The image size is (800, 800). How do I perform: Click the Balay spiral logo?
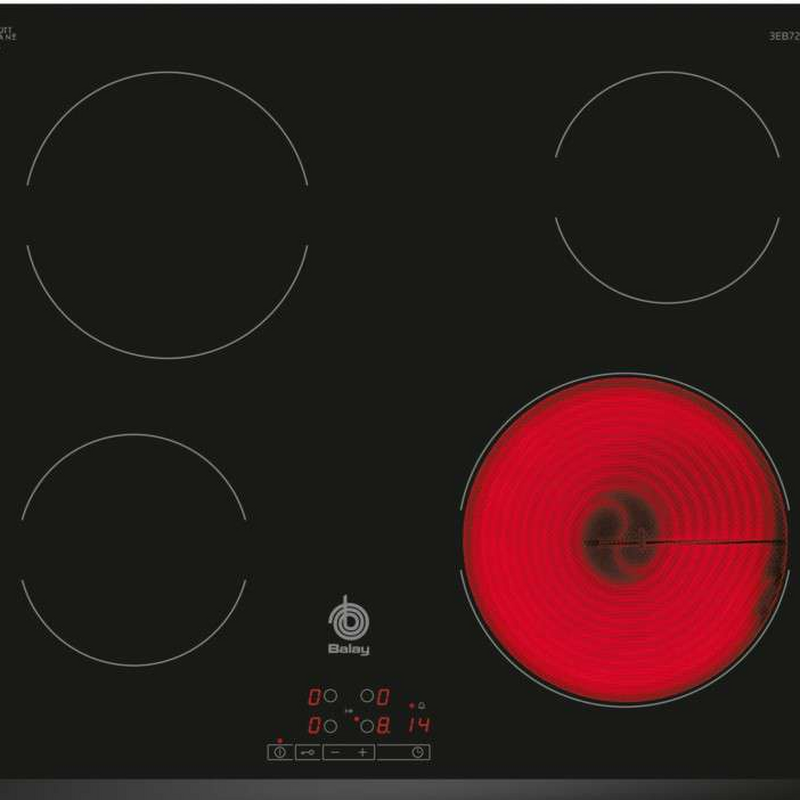point(348,620)
